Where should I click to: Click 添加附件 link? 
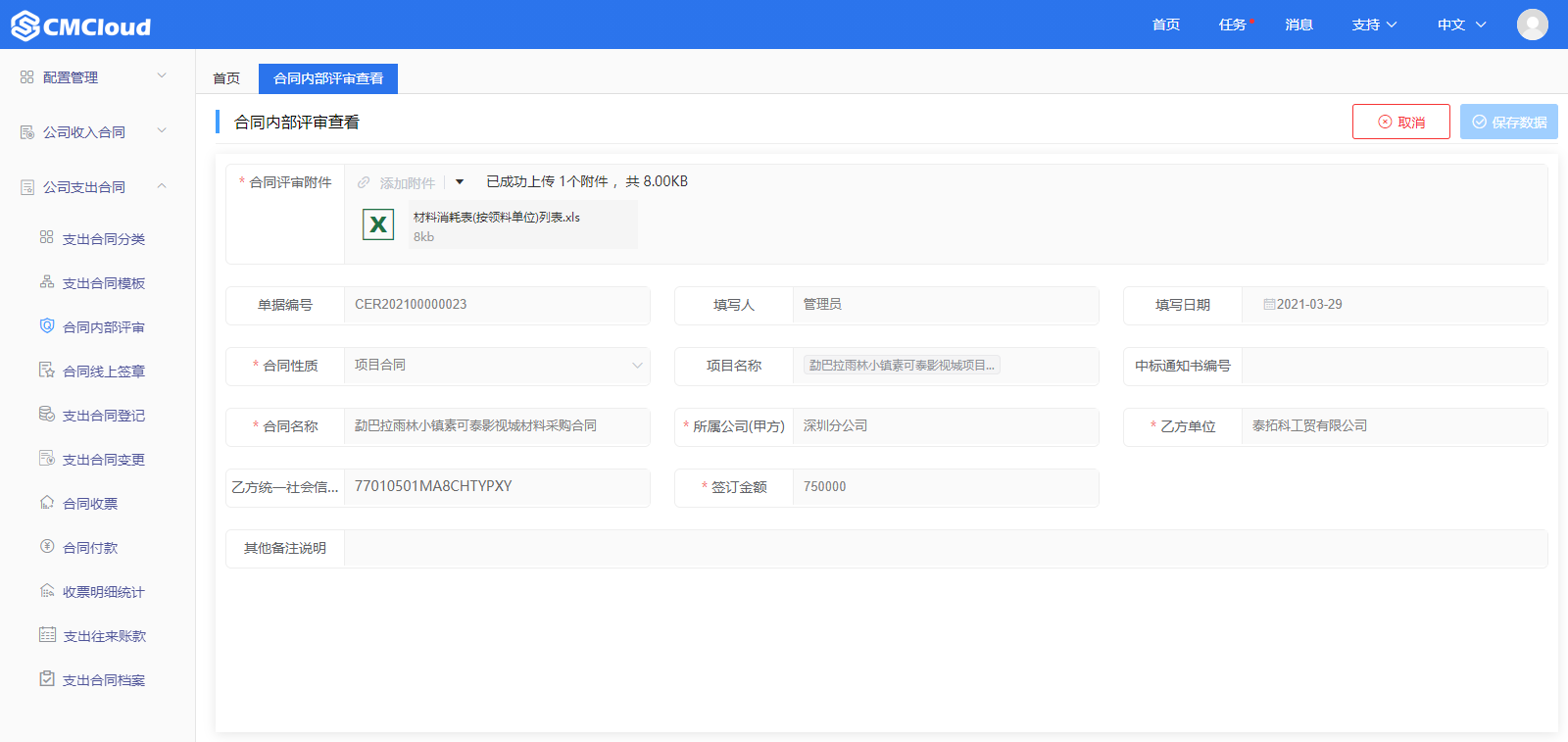pos(408,183)
